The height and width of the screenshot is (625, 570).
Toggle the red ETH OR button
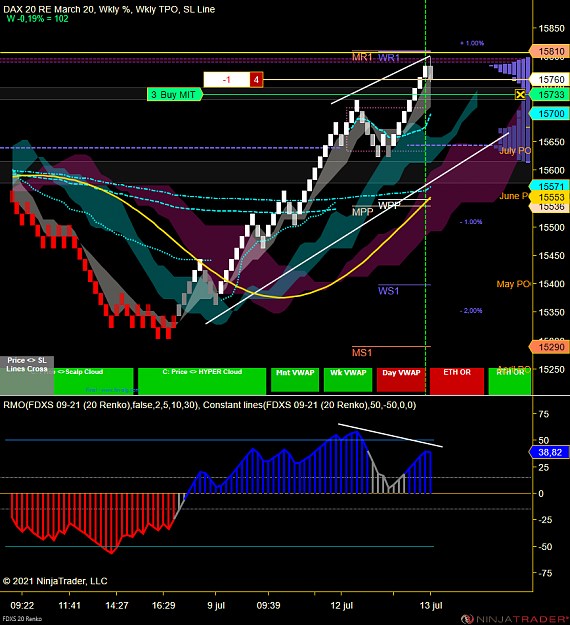coord(457,380)
